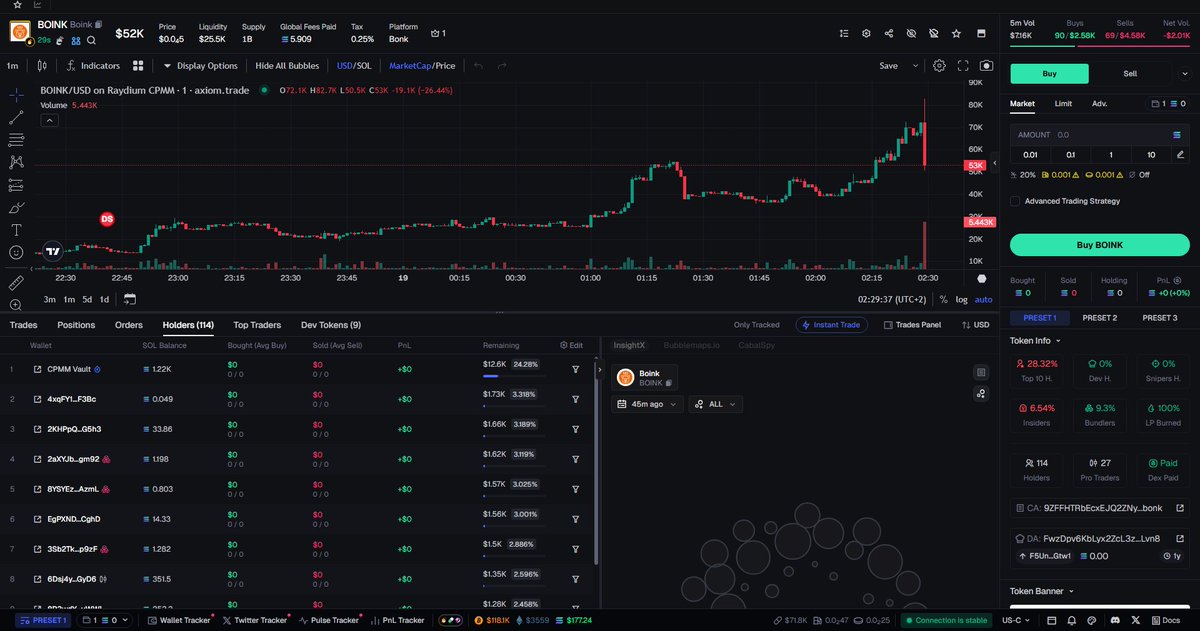Select the 5d timeframe range
The image size is (1200, 631).
pyautogui.click(x=87, y=299)
